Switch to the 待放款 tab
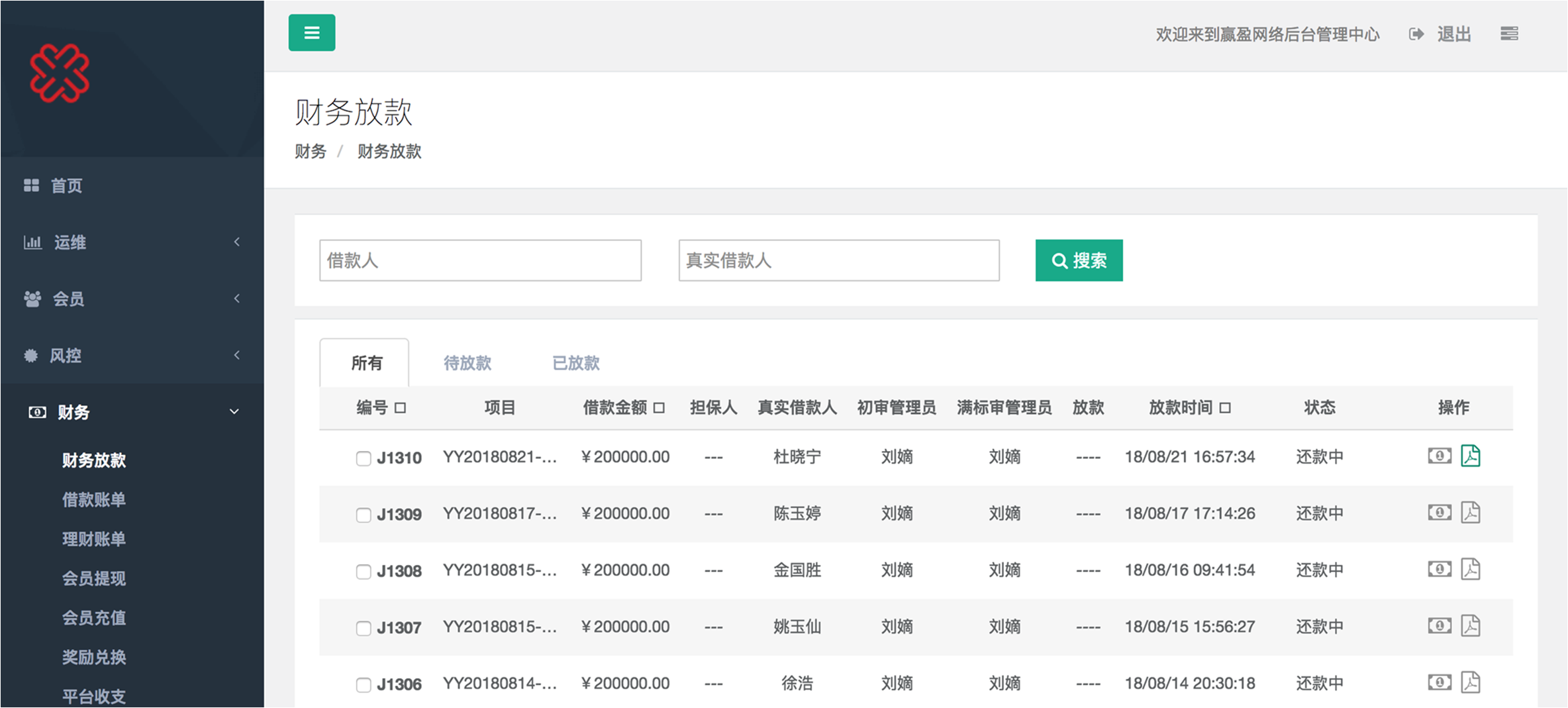The height and width of the screenshot is (708, 1568). click(467, 363)
